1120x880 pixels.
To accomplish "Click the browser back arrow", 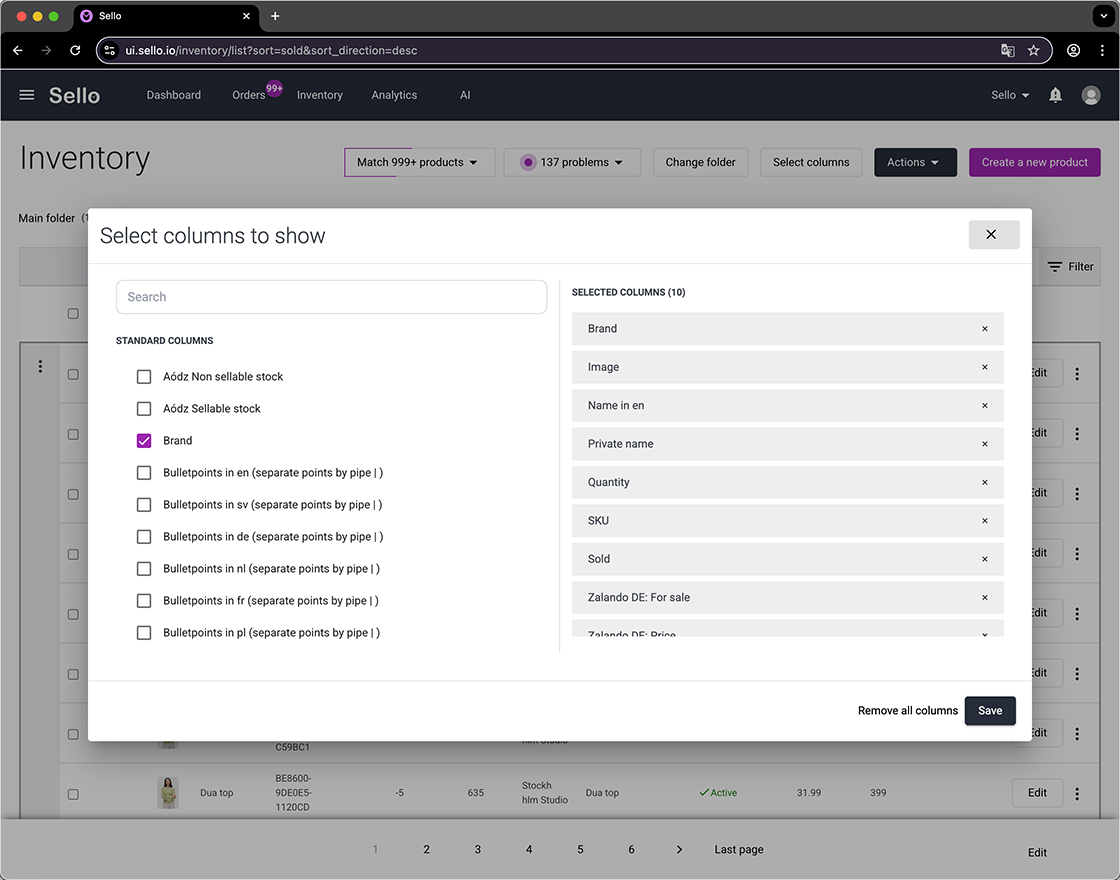I will (x=17, y=50).
